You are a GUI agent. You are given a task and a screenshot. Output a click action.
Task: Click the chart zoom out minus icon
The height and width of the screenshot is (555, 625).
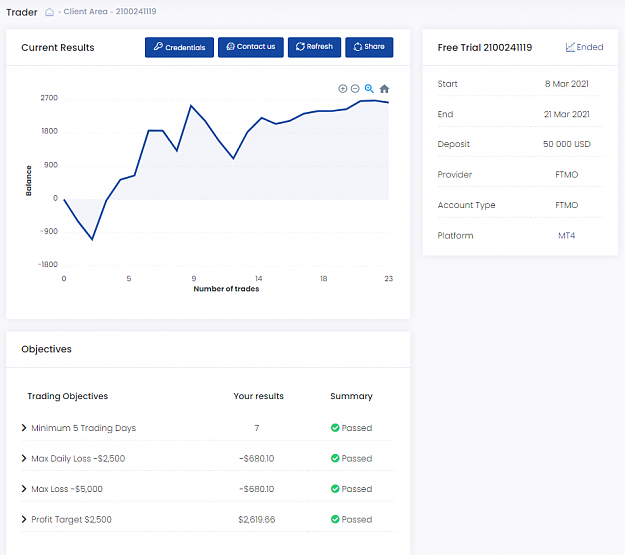(355, 89)
